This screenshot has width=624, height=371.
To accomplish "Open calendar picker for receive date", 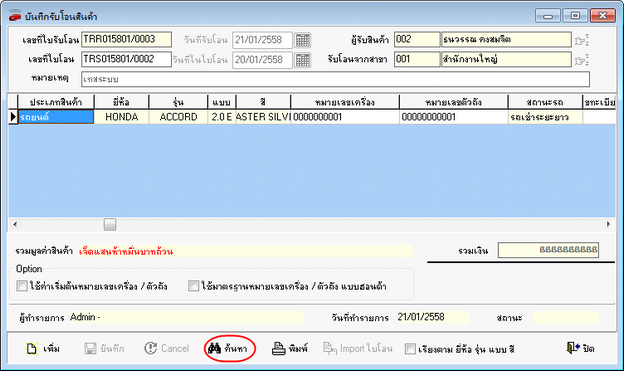I will tap(302, 40).
